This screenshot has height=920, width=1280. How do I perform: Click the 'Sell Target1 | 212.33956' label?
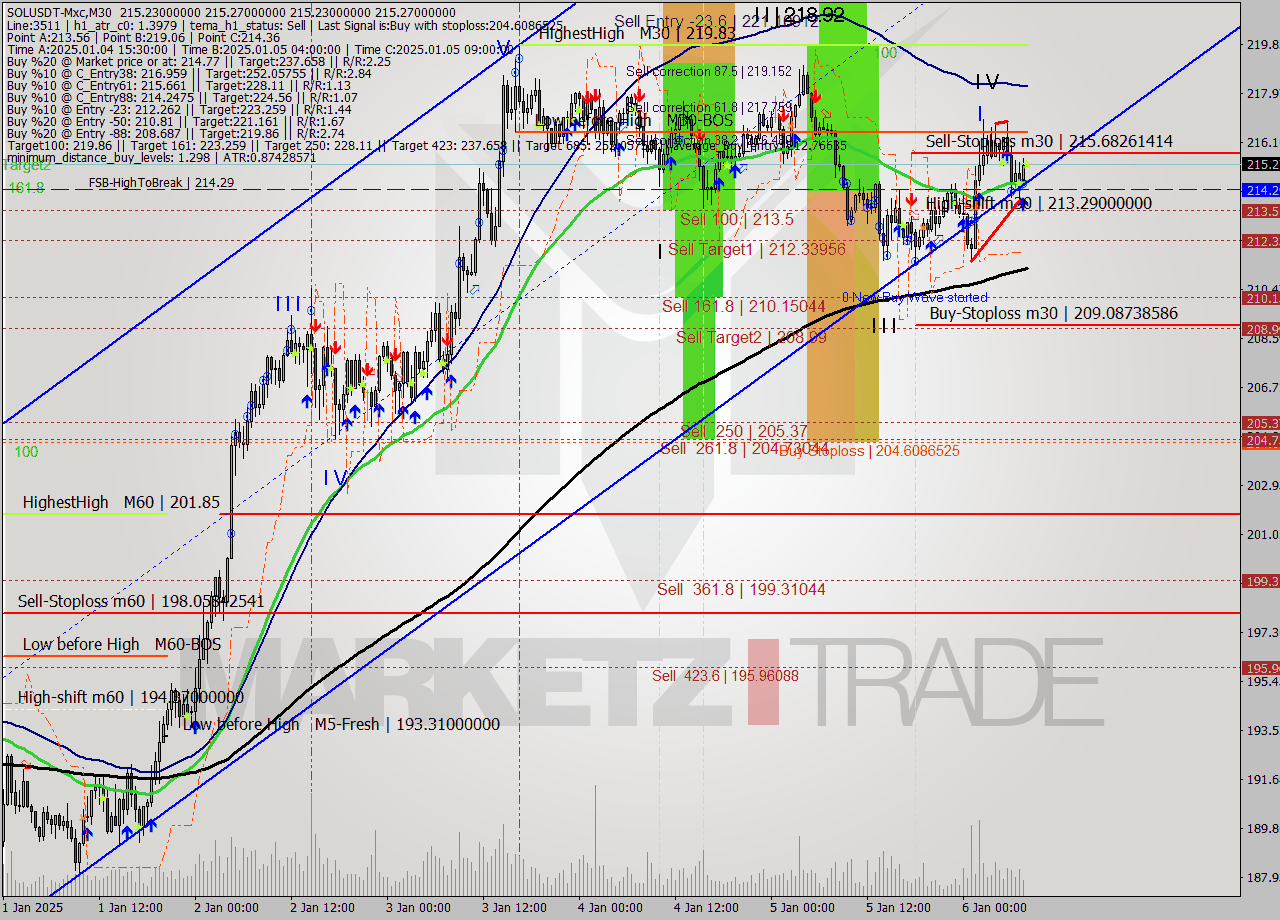[x=756, y=249]
